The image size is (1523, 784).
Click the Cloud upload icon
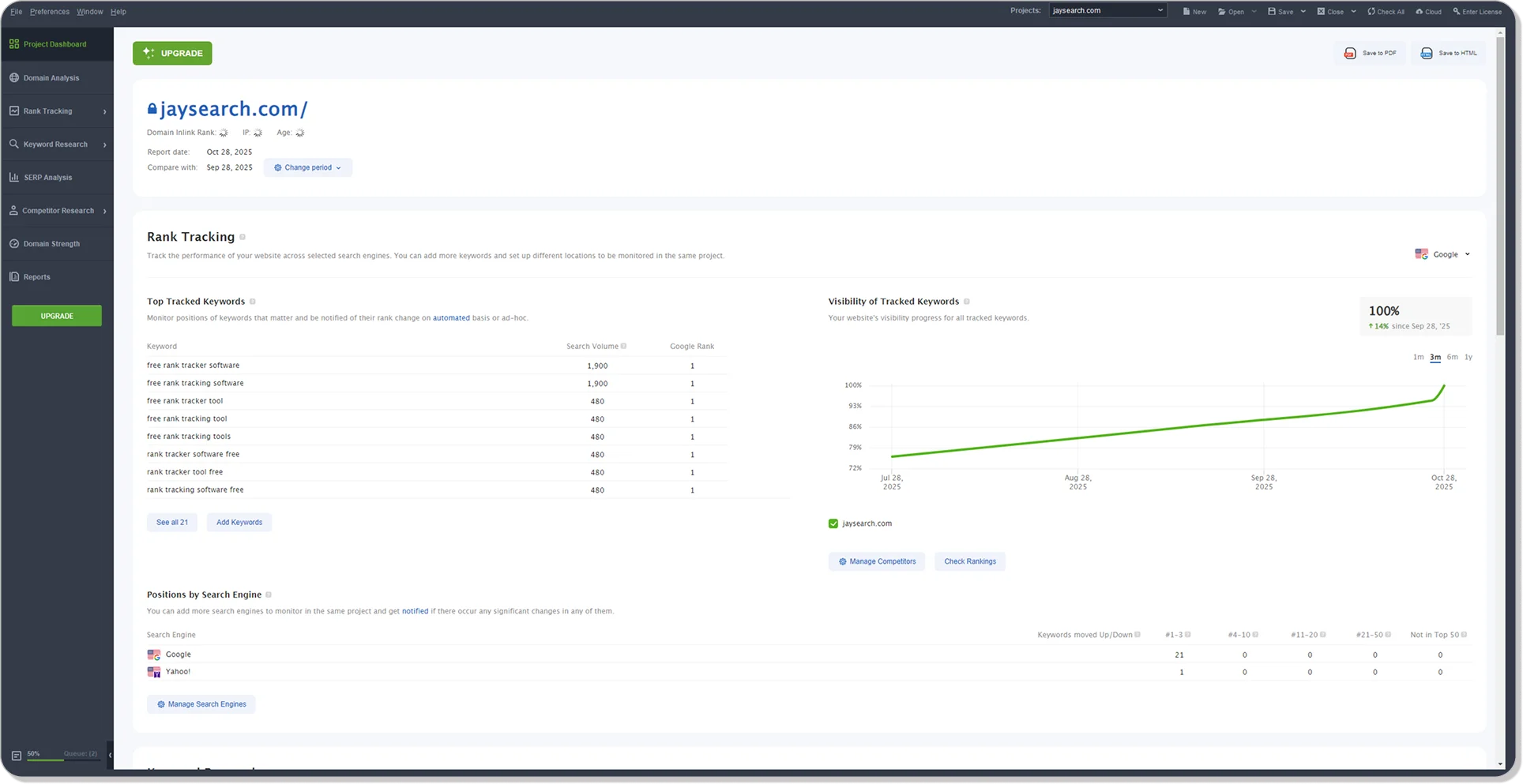(1420, 11)
